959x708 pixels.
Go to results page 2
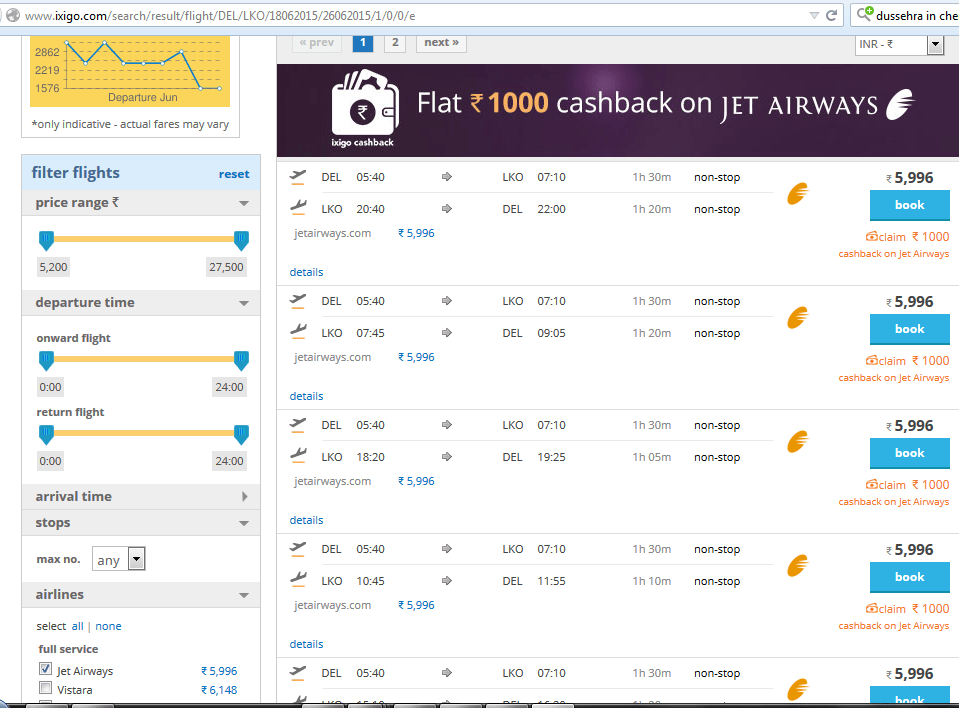coord(395,43)
